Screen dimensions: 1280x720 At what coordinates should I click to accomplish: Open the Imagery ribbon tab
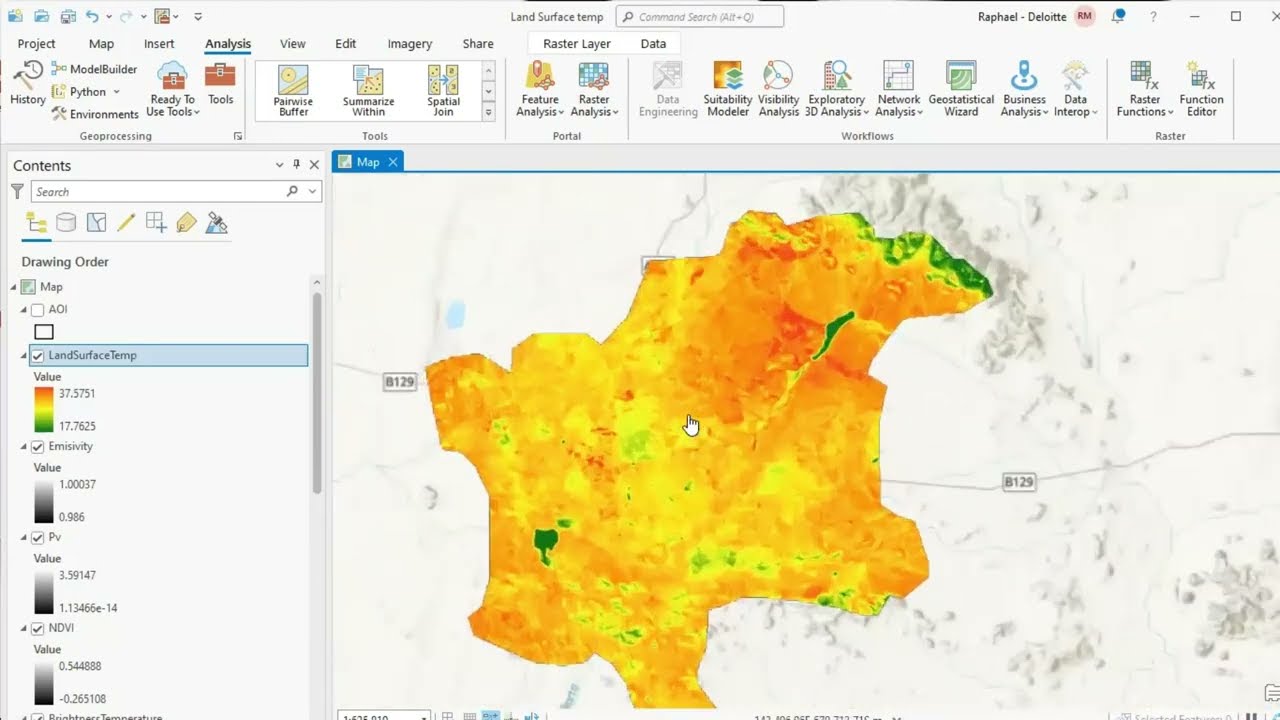(410, 44)
